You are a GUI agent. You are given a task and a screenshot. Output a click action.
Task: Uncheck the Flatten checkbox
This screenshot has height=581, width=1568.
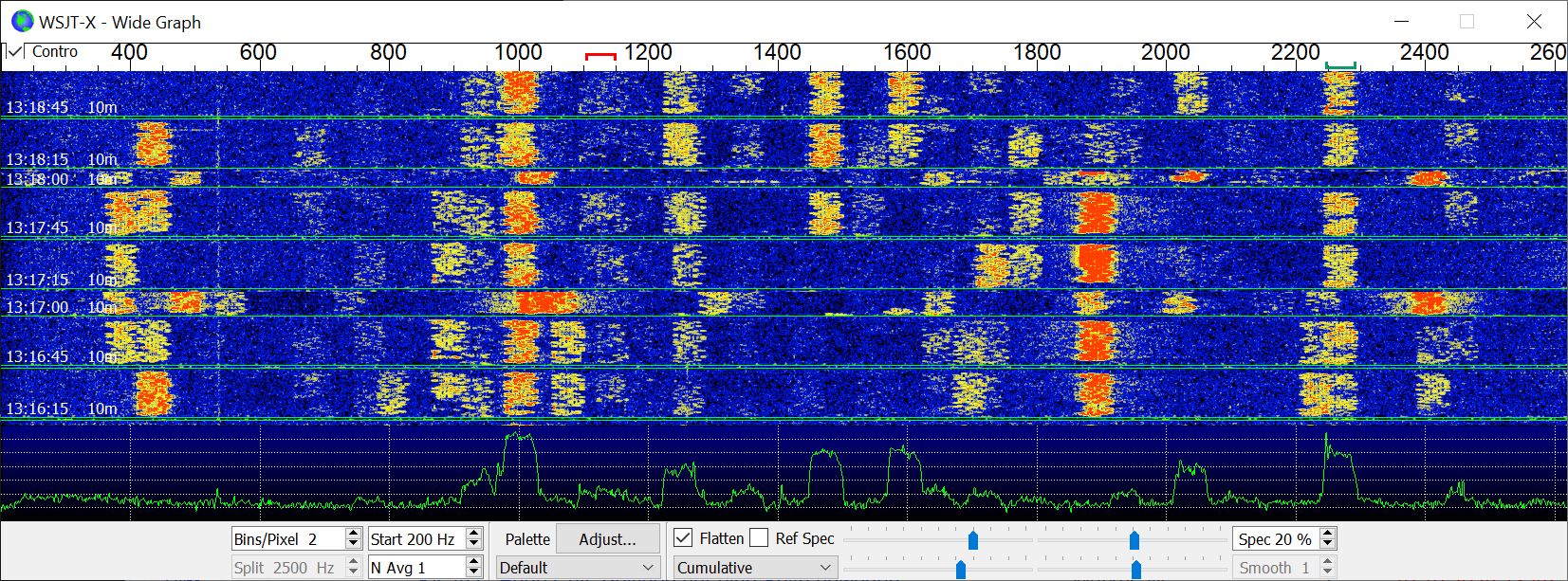pos(683,538)
